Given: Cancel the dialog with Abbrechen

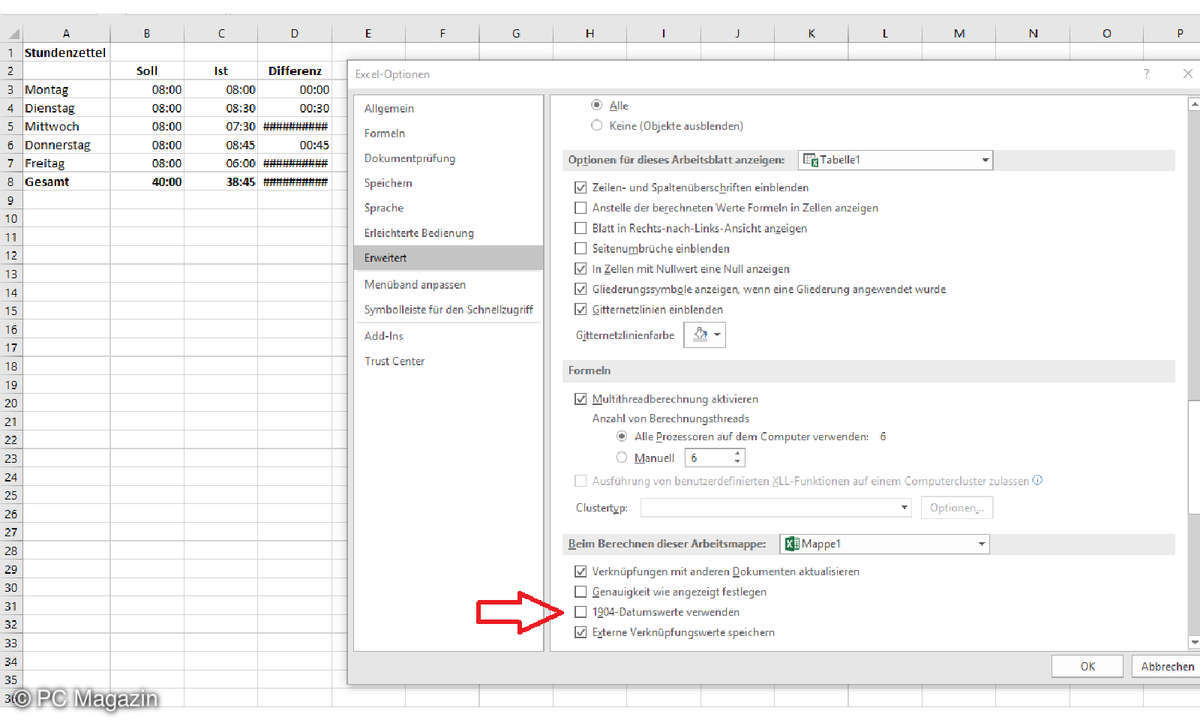Looking at the screenshot, I should point(1167,666).
